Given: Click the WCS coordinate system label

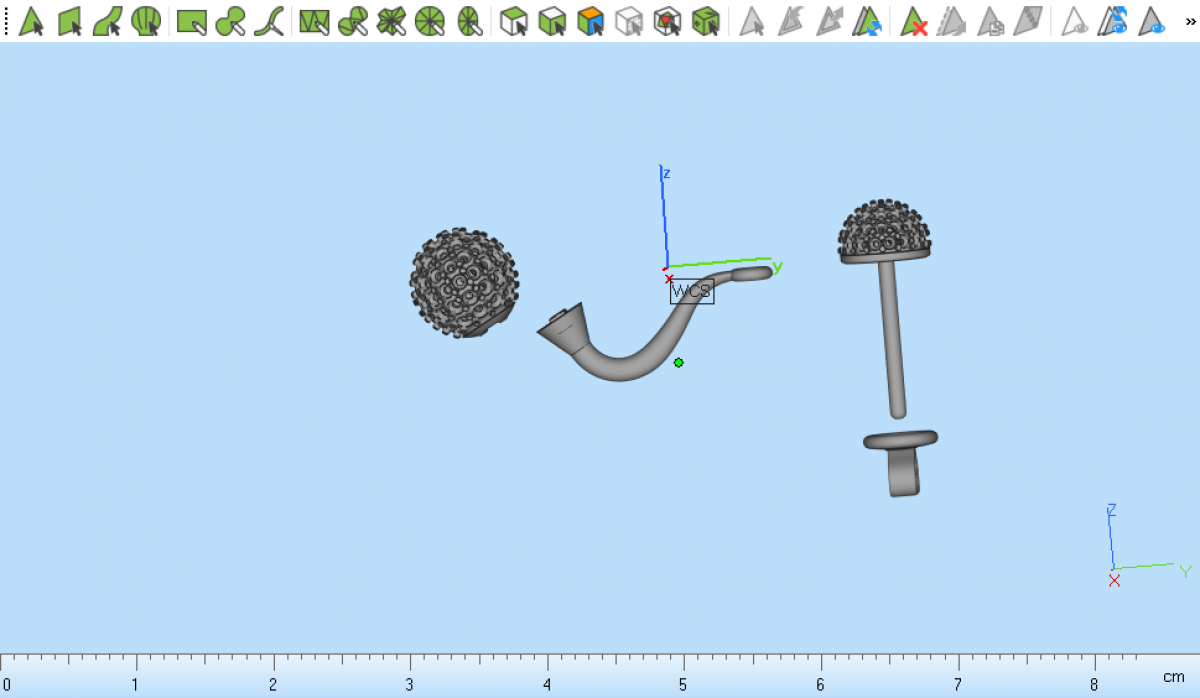Looking at the screenshot, I should (x=691, y=292).
